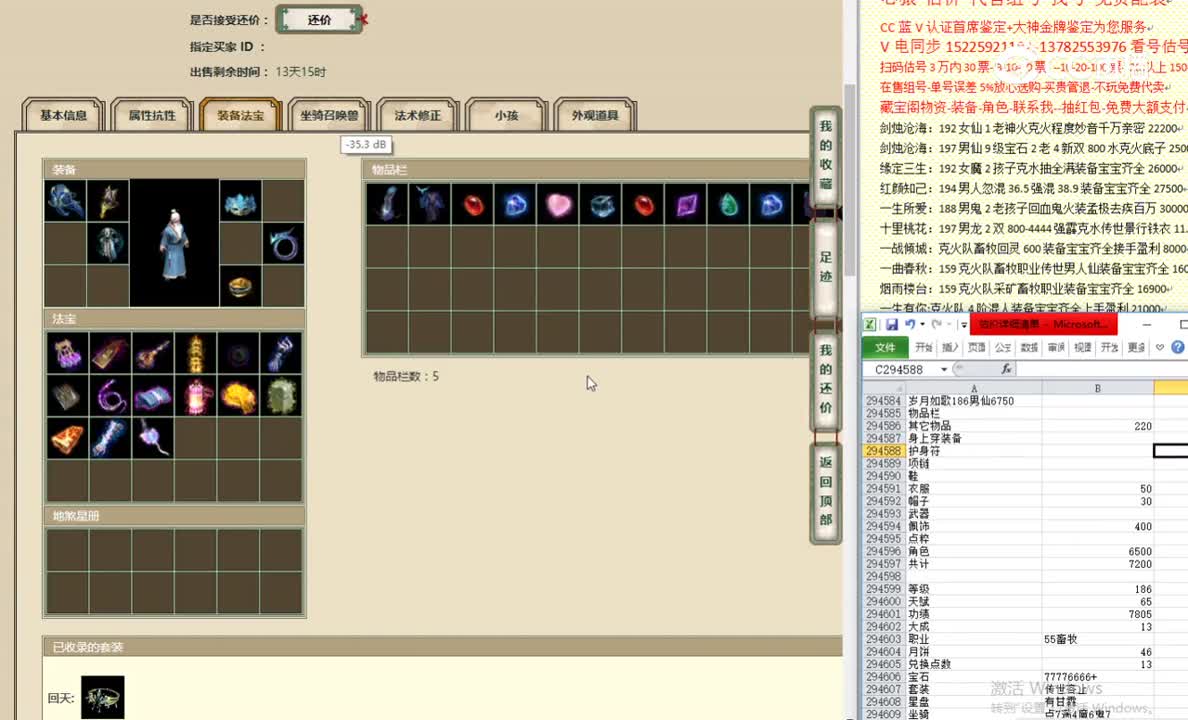Open the 数据 ribbon tab in Excel

(1028, 346)
